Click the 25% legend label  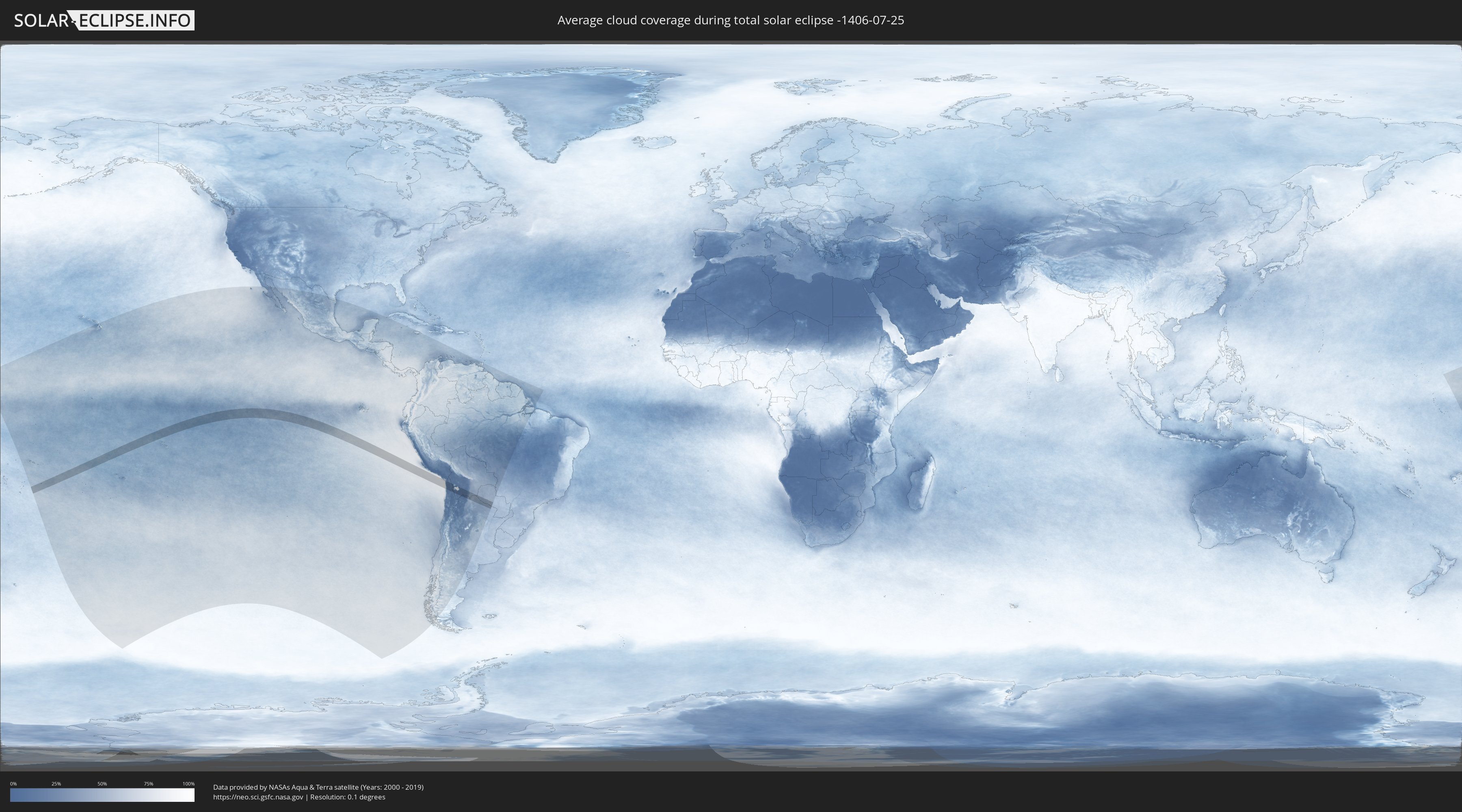(56, 784)
